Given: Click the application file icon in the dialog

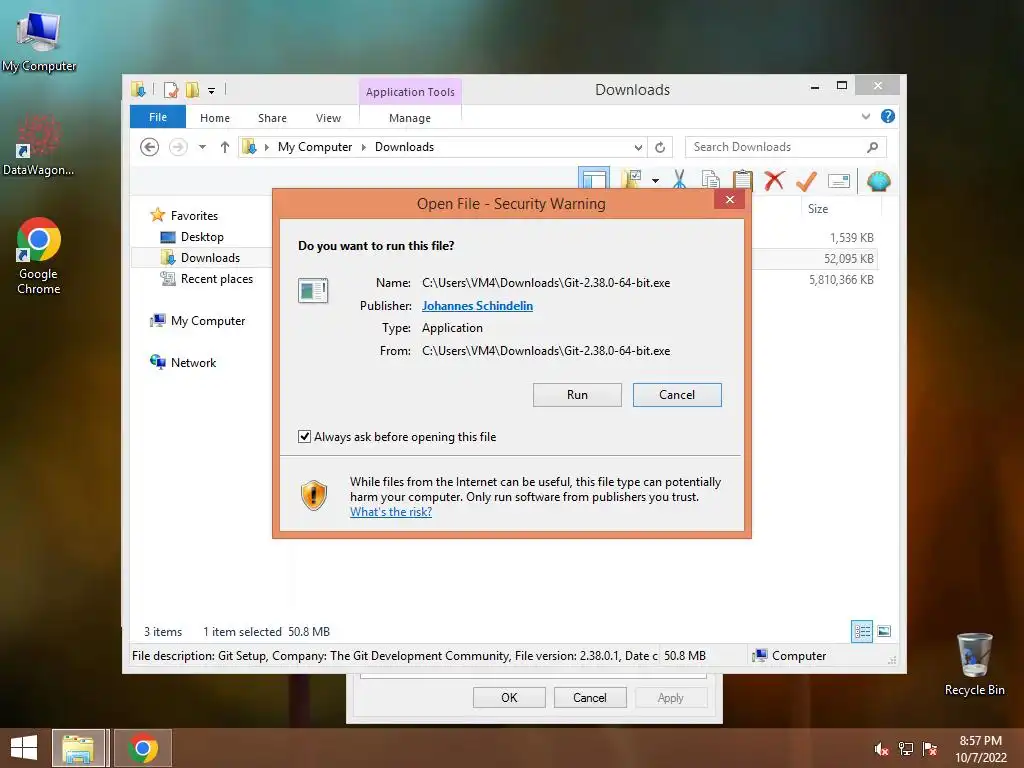Looking at the screenshot, I should 313,290.
